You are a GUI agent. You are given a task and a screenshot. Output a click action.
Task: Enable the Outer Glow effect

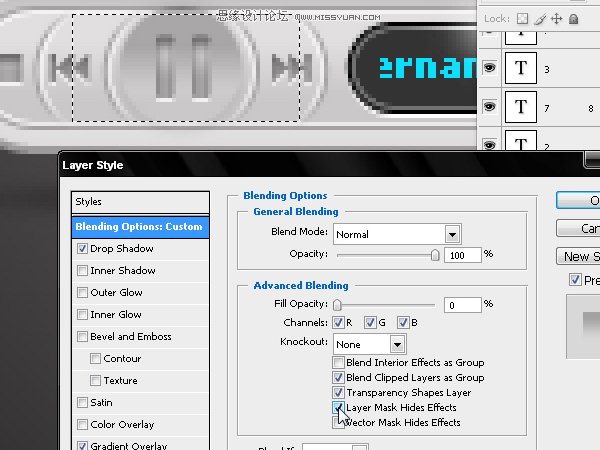coord(82,292)
